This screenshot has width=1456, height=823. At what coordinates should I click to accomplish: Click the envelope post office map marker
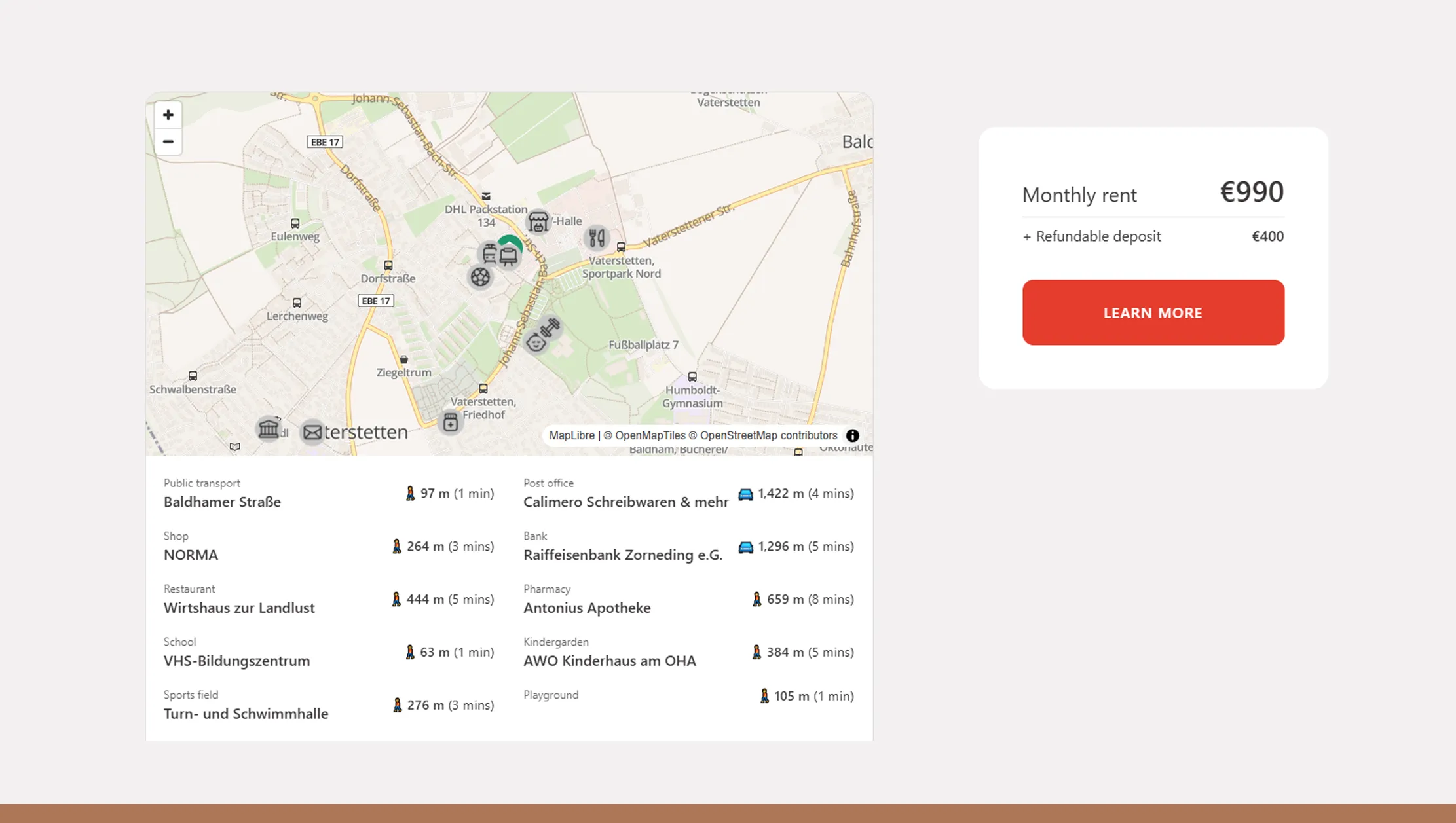(312, 432)
